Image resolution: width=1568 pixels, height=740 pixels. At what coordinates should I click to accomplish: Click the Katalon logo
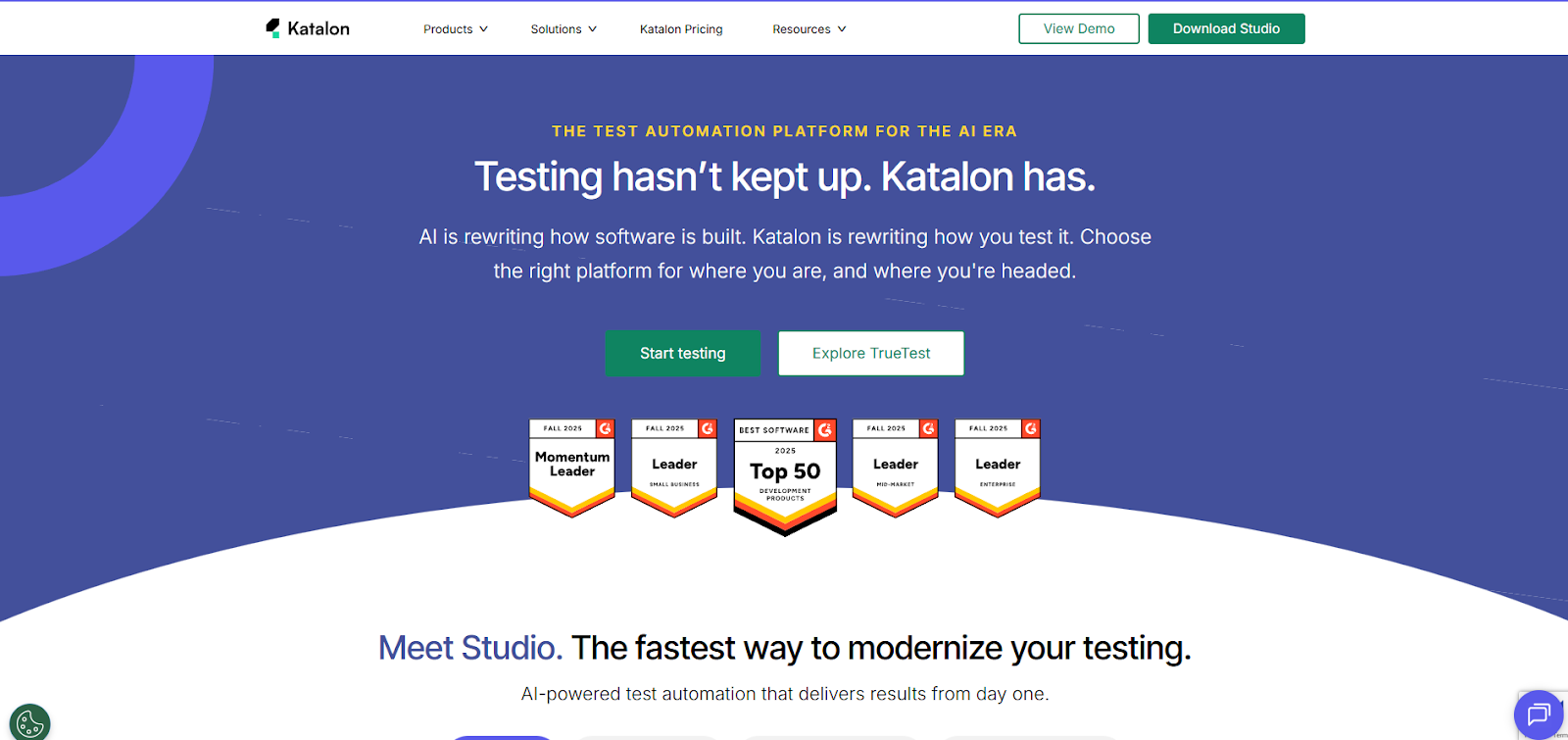(305, 27)
